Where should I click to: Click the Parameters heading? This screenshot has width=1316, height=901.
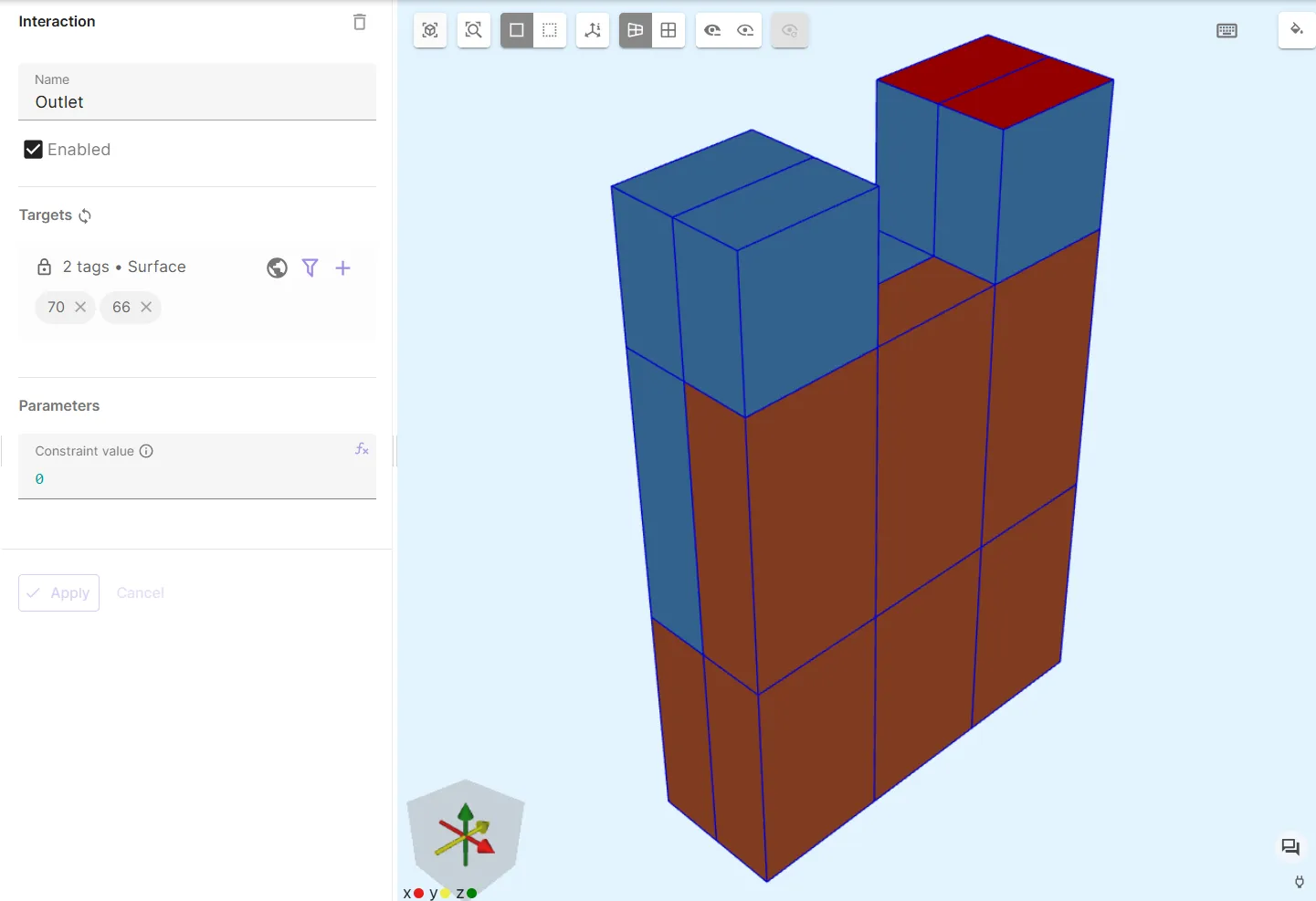[x=59, y=405]
